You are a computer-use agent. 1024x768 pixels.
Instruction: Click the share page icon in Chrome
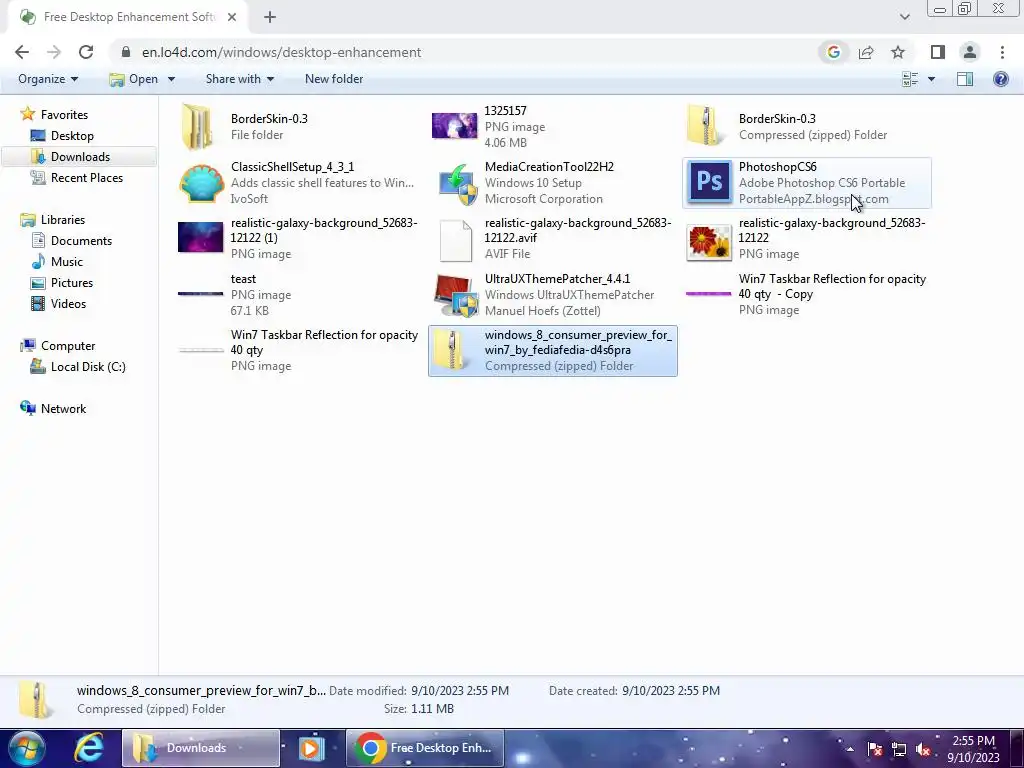[866, 52]
